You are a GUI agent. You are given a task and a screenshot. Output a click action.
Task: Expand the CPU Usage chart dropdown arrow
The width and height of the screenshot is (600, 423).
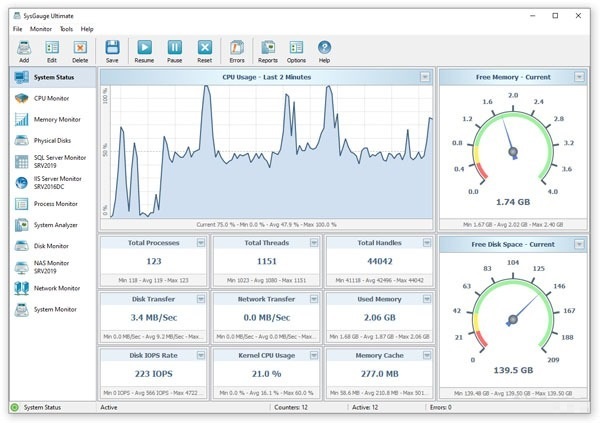(x=425, y=77)
